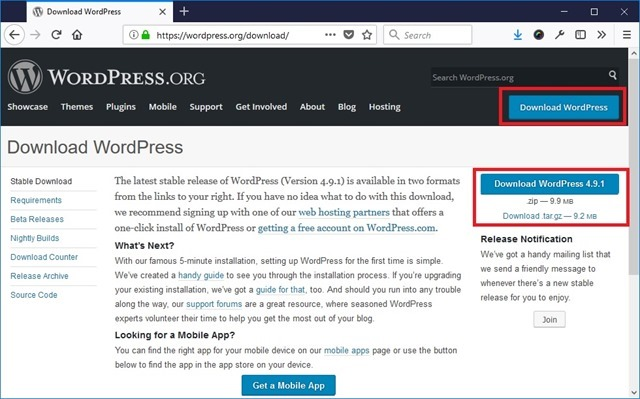This screenshot has height=399, width=640.
Task: Open Source Code sidebar link
Action: pyautogui.click(x=34, y=295)
